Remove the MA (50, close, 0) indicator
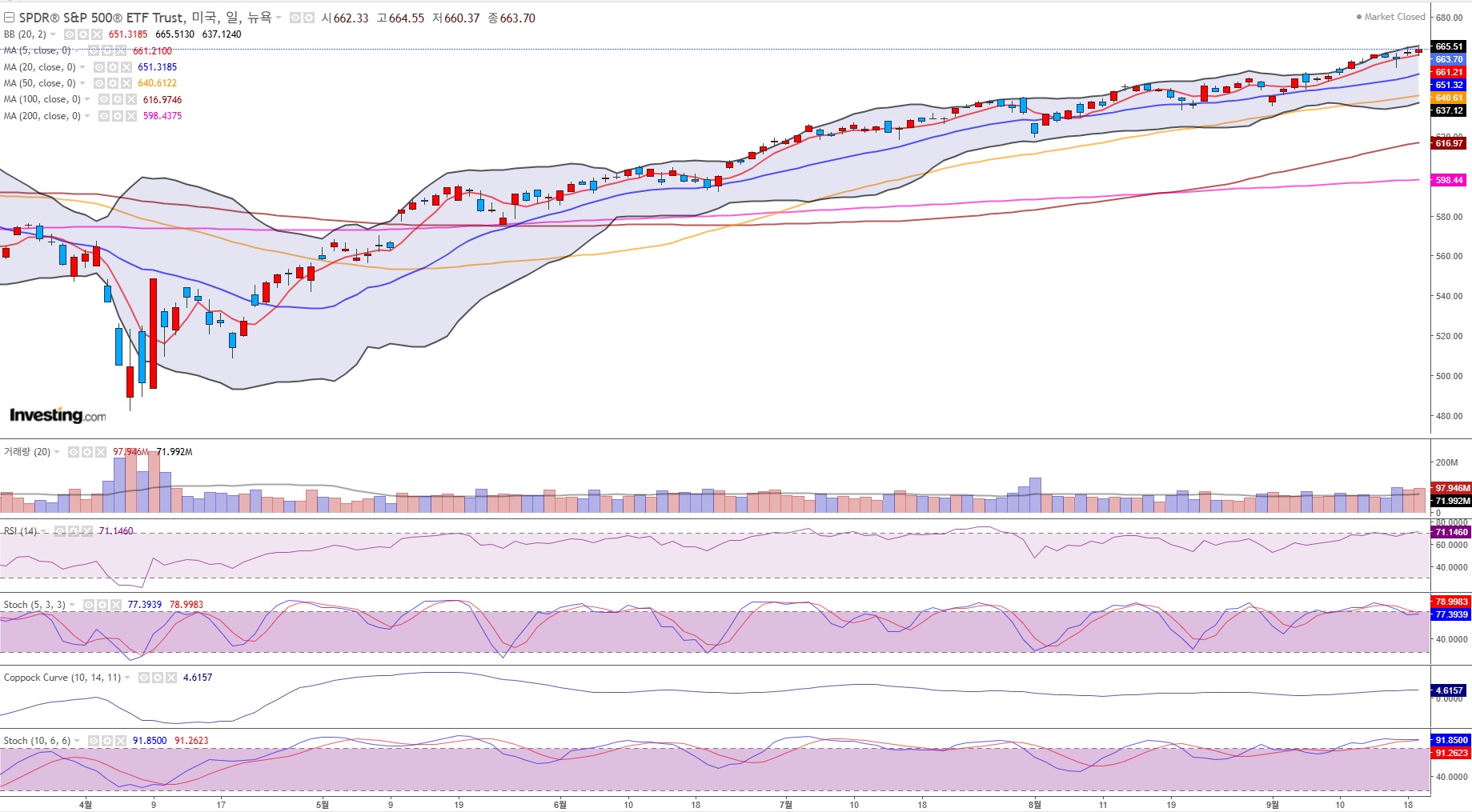The width and height of the screenshot is (1472, 812). click(x=126, y=83)
